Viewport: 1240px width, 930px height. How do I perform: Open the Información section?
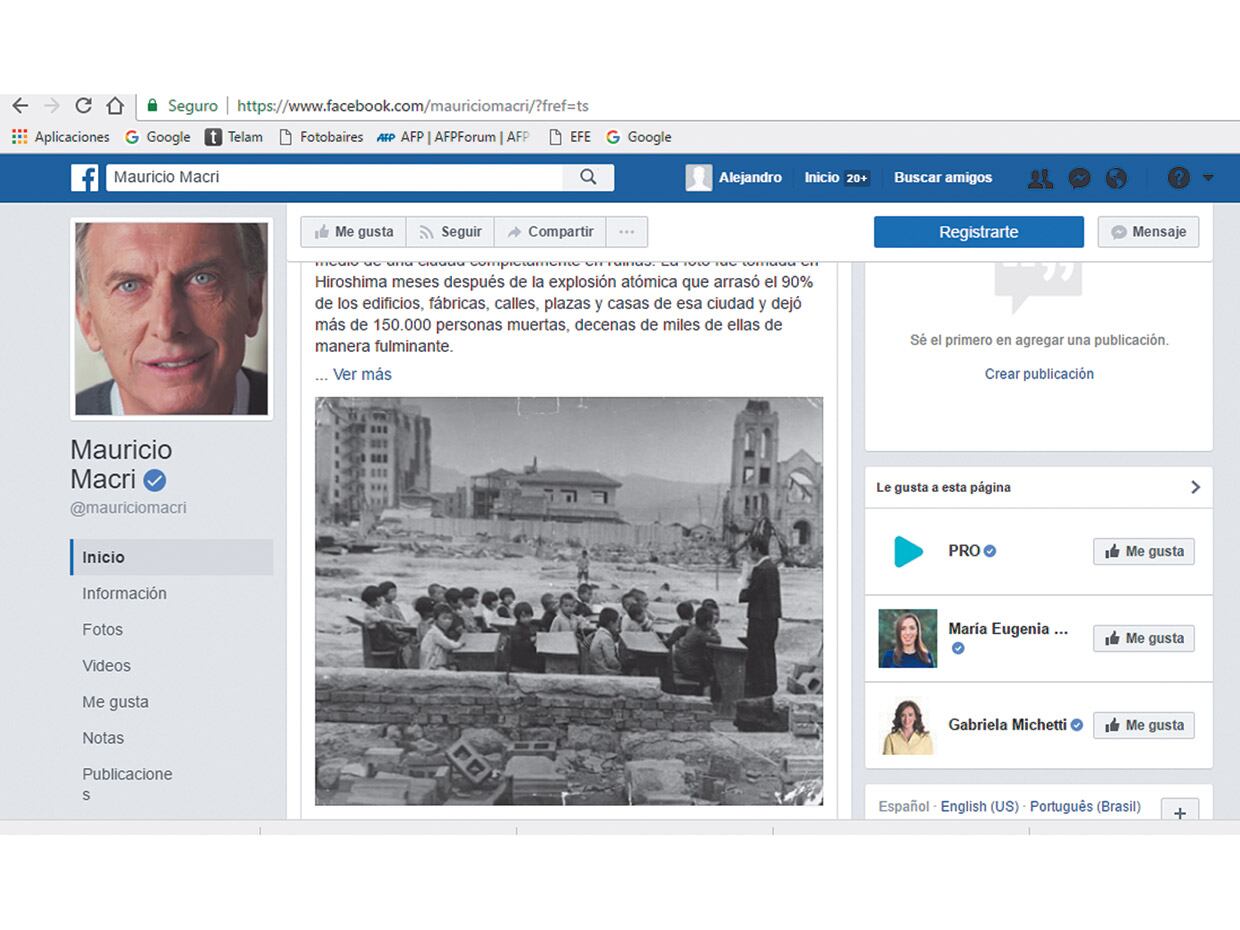coord(124,593)
